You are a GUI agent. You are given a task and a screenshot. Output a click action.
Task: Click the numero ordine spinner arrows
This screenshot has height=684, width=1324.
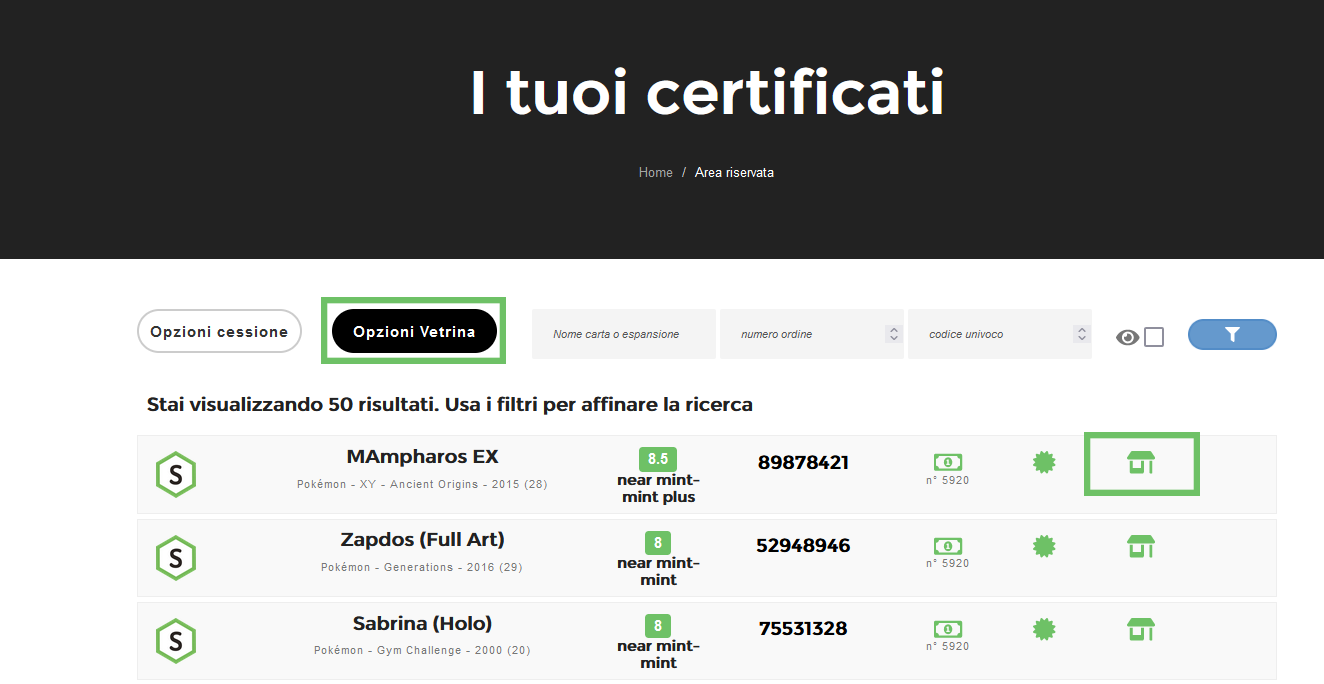893,334
